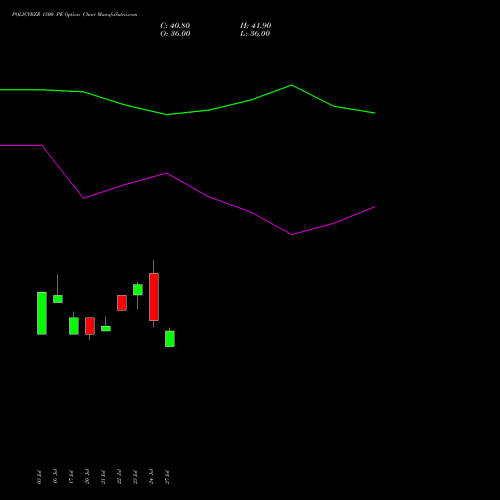The width and height of the screenshot is (500, 500).
Task: Click the tall green candle for 03 Jul
Action: pyautogui.click(x=42, y=313)
